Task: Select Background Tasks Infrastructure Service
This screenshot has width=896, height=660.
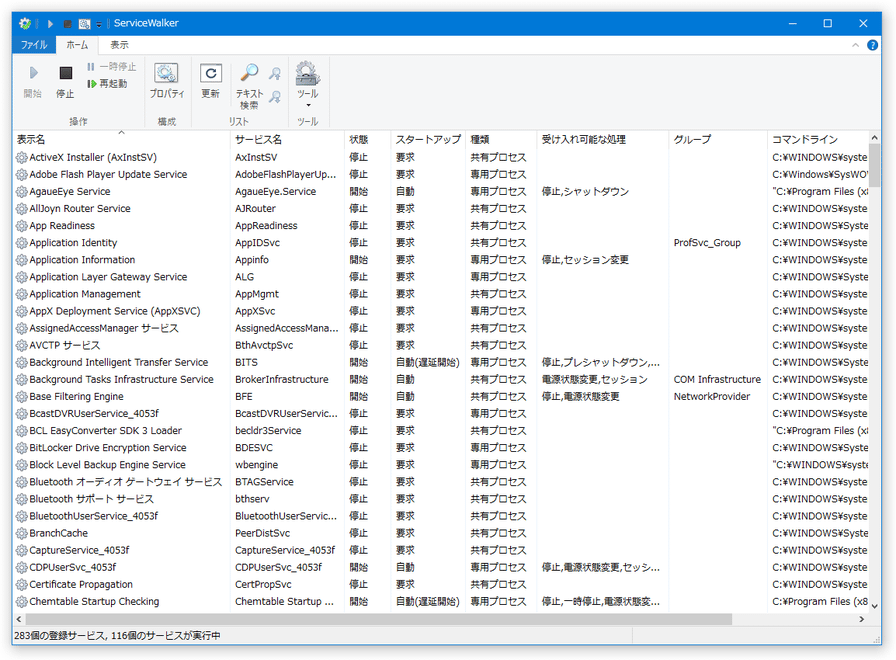Action: 121,379
